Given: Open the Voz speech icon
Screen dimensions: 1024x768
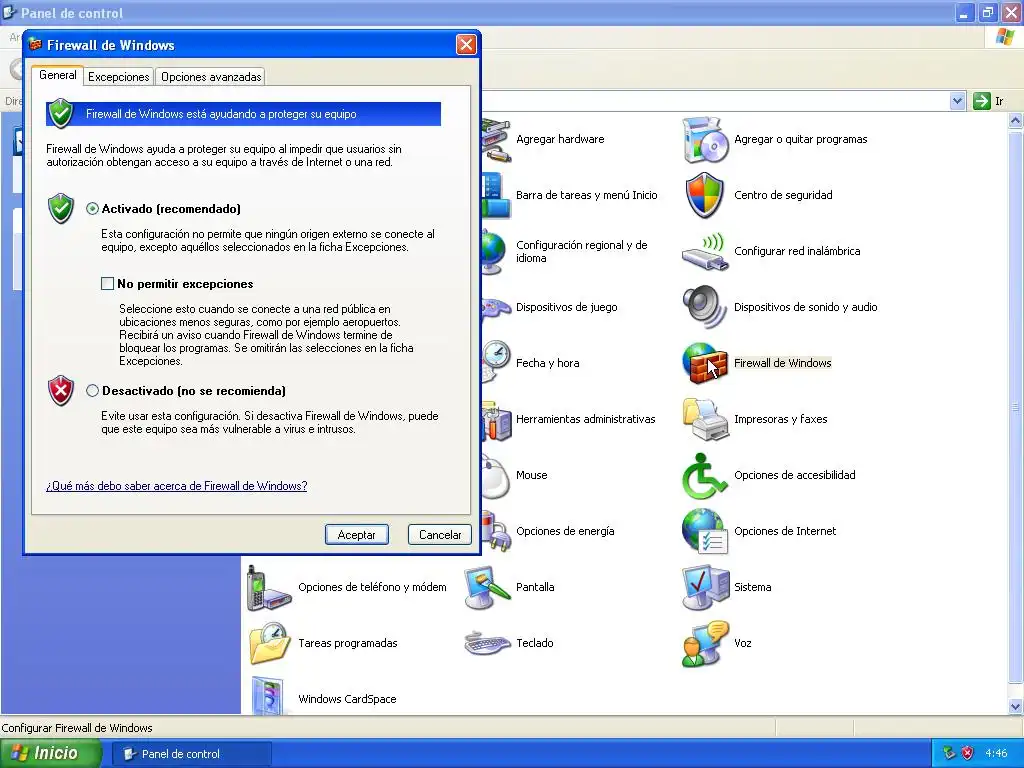Looking at the screenshot, I should [x=705, y=643].
